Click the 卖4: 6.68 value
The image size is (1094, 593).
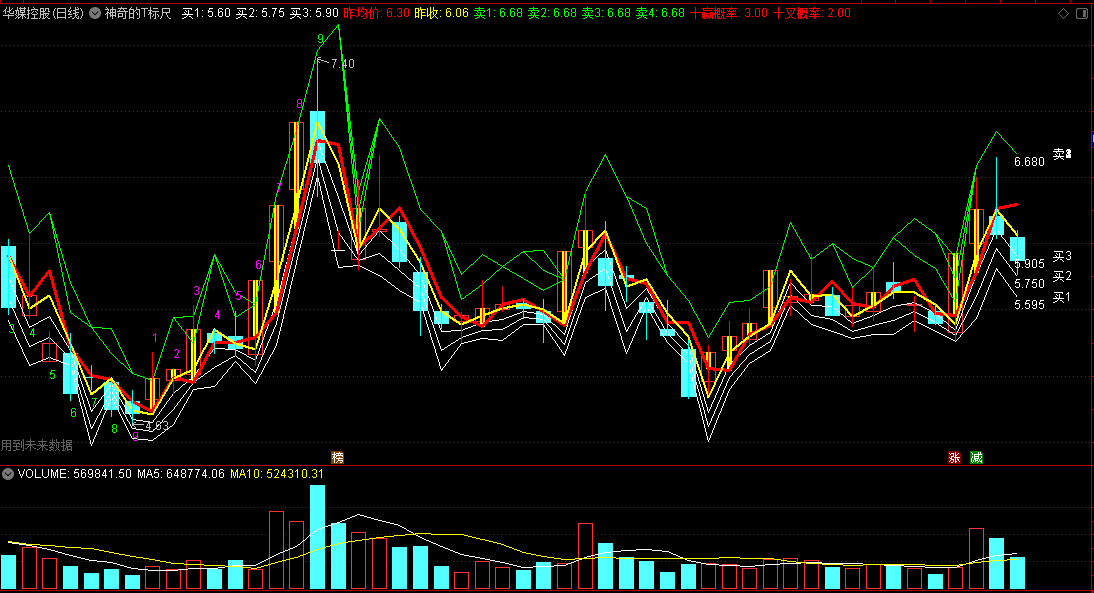660,13
